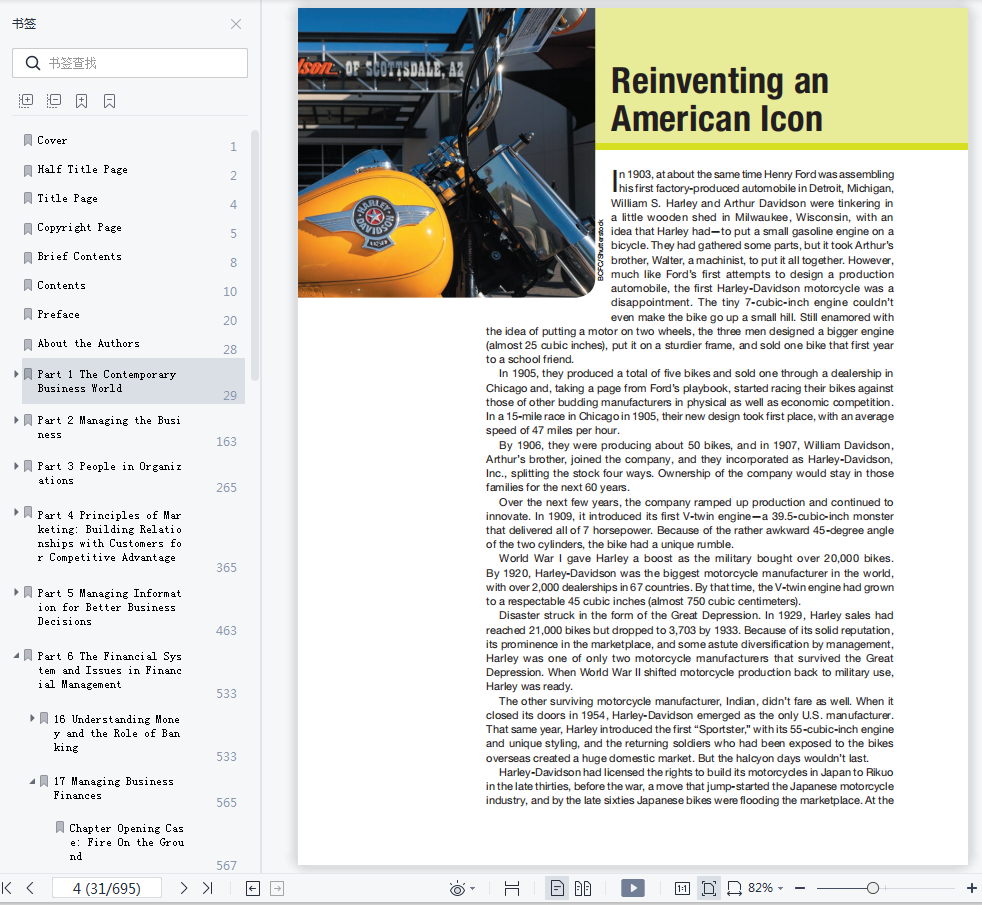Click the fit-width icon

point(512,888)
